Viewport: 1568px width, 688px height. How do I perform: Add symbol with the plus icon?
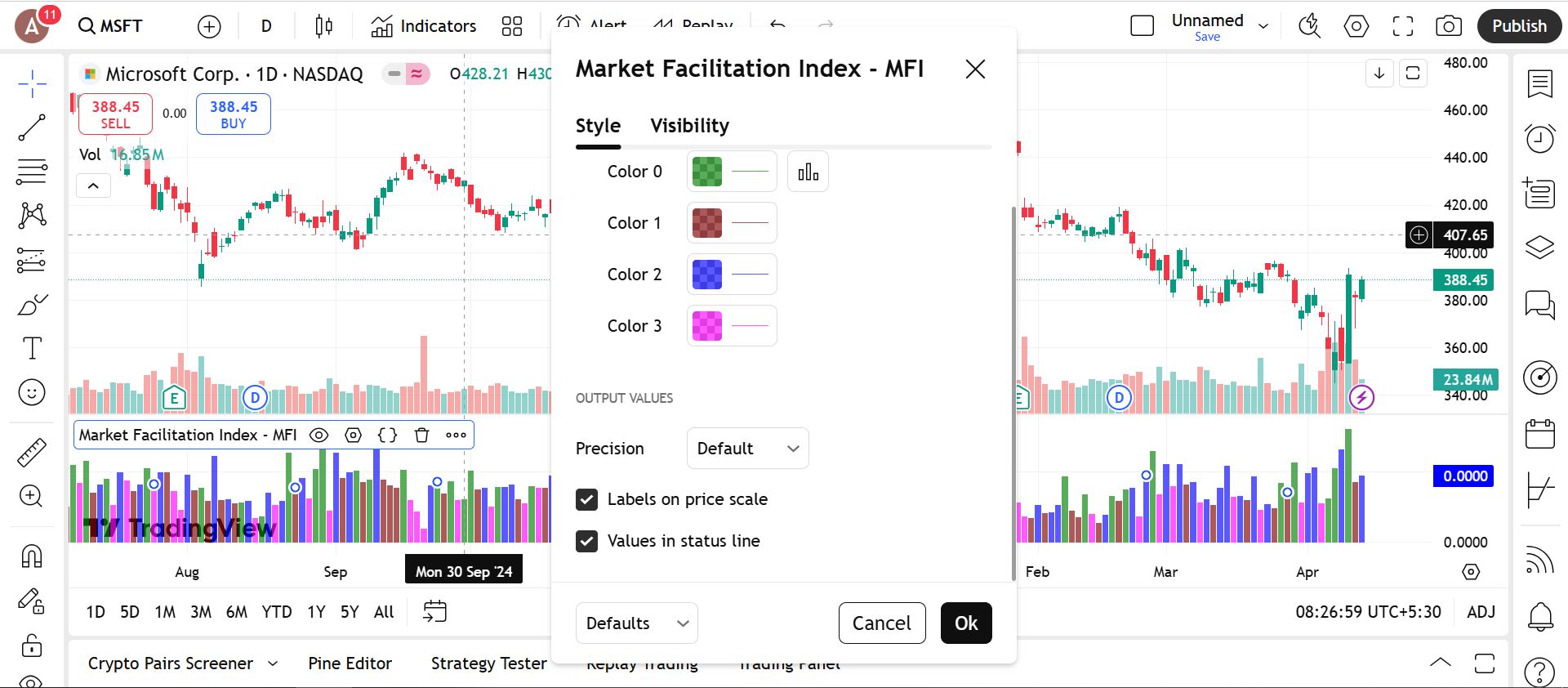209,27
